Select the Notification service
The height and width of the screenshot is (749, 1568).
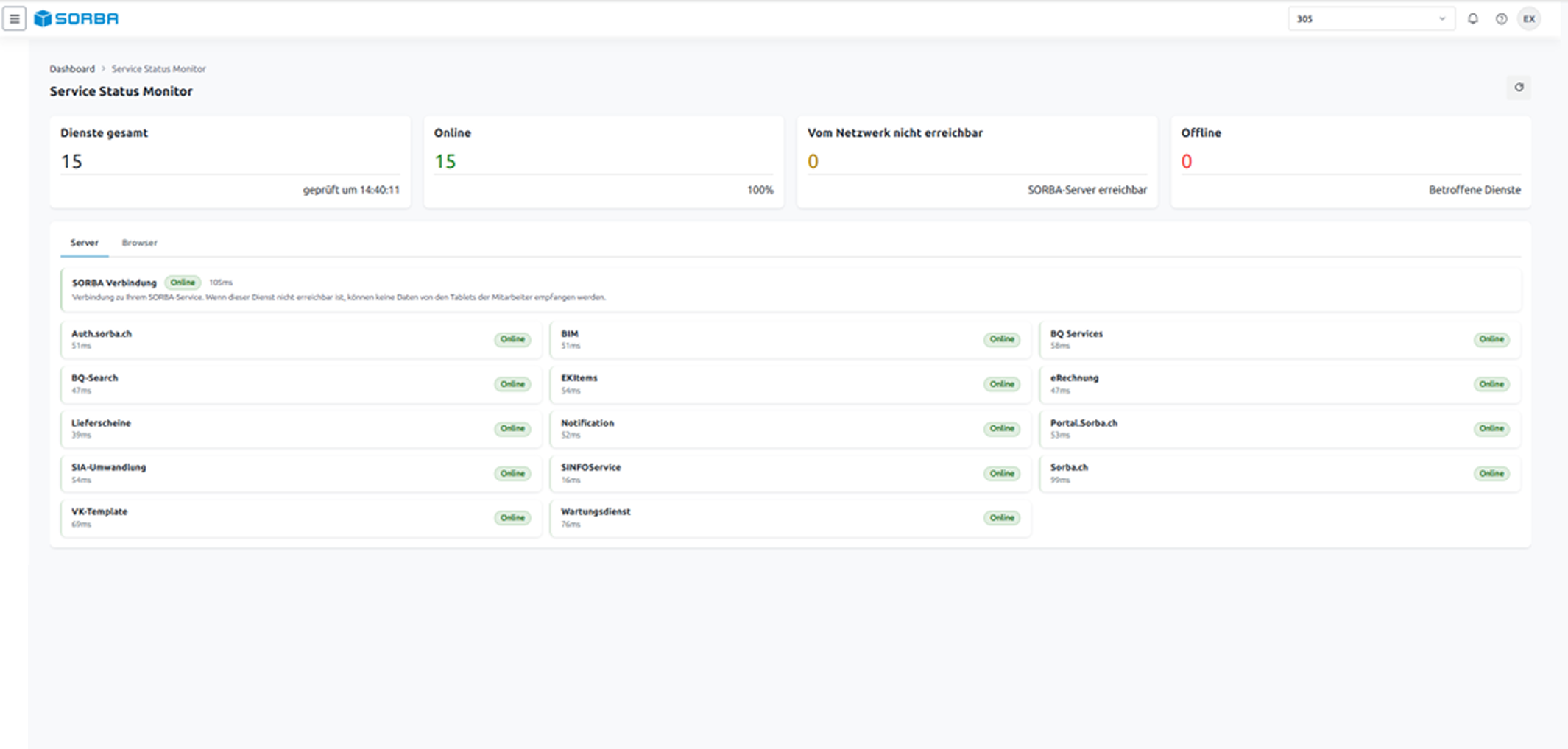(x=791, y=428)
